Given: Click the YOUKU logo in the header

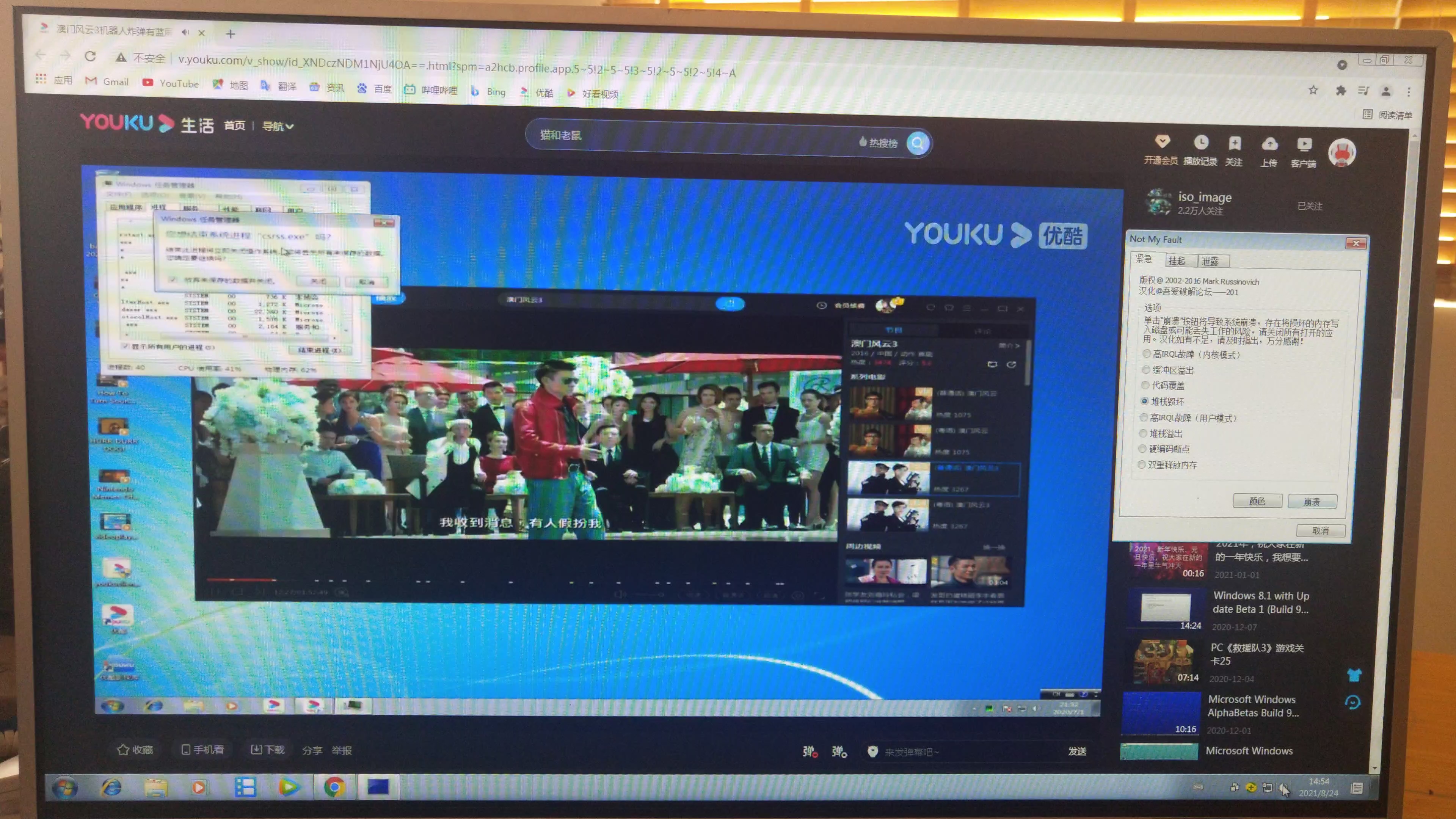Looking at the screenshot, I should point(127,122).
